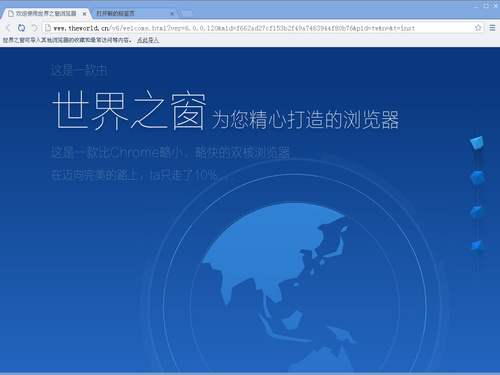This screenshot has height=375, width=500.
Task: Minimize the browser window
Action: coord(476,6)
